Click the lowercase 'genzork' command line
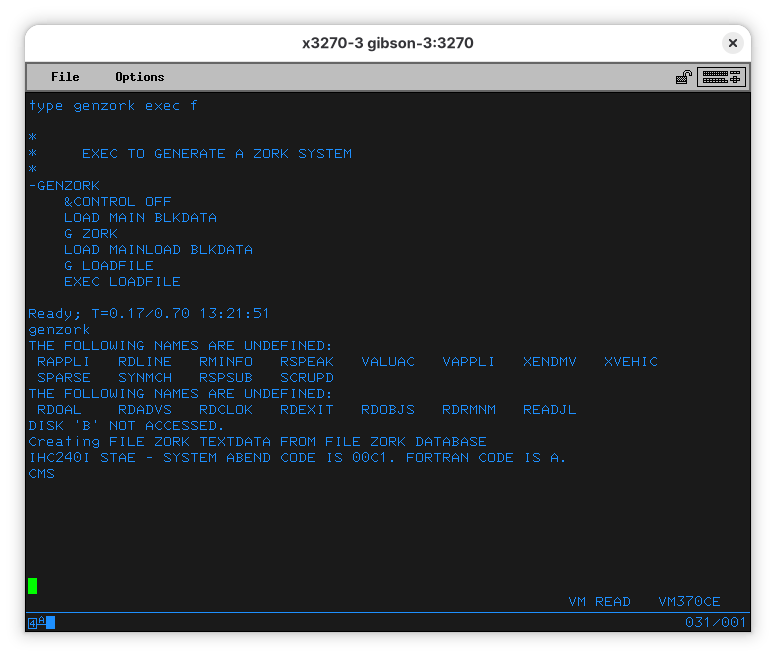This screenshot has height=657, width=776. pyautogui.click(x=59, y=330)
